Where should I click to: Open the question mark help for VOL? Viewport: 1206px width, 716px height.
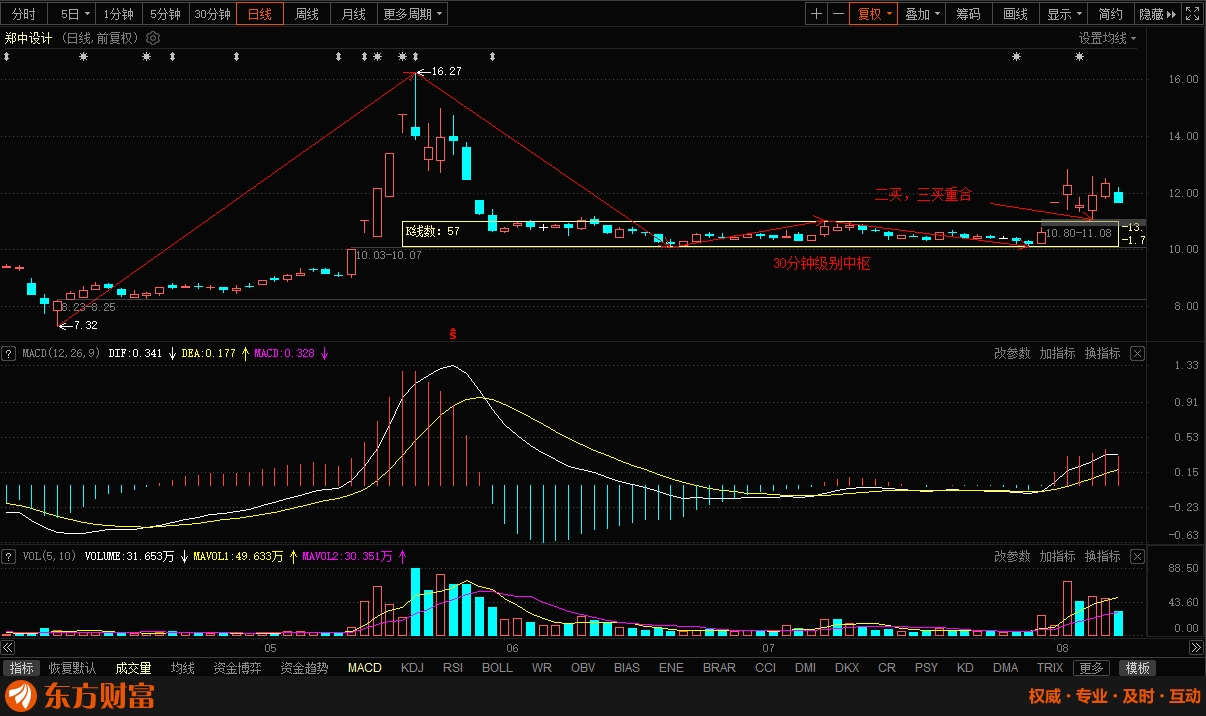9,556
